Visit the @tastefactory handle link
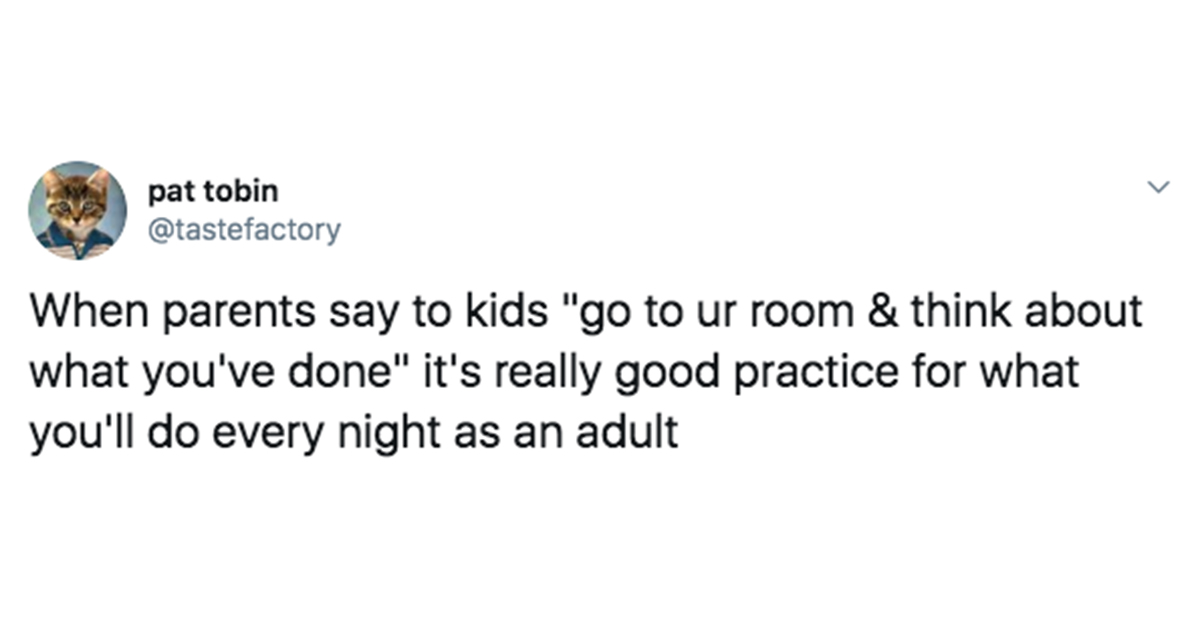Viewport: 1200px width, 628px height. point(243,231)
